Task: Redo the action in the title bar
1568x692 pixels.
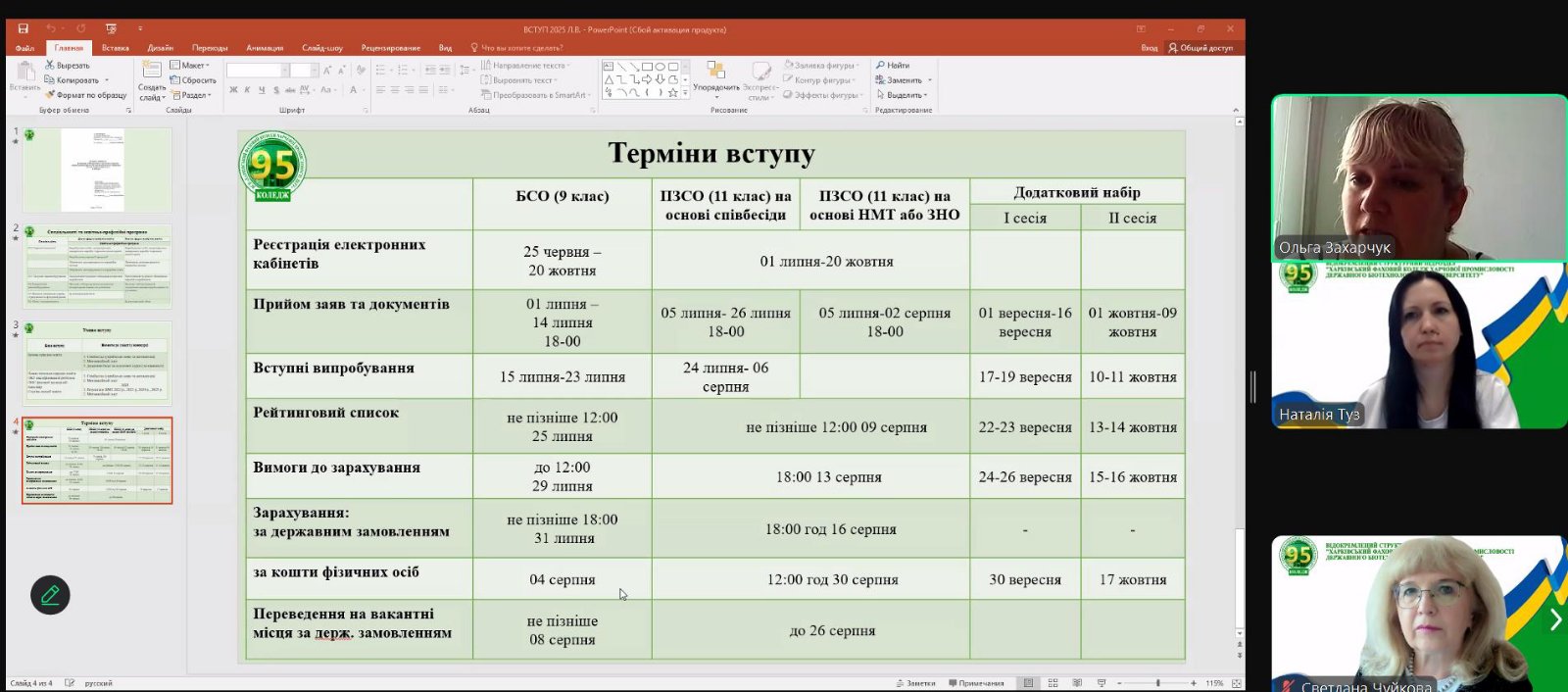Action: coord(81,29)
